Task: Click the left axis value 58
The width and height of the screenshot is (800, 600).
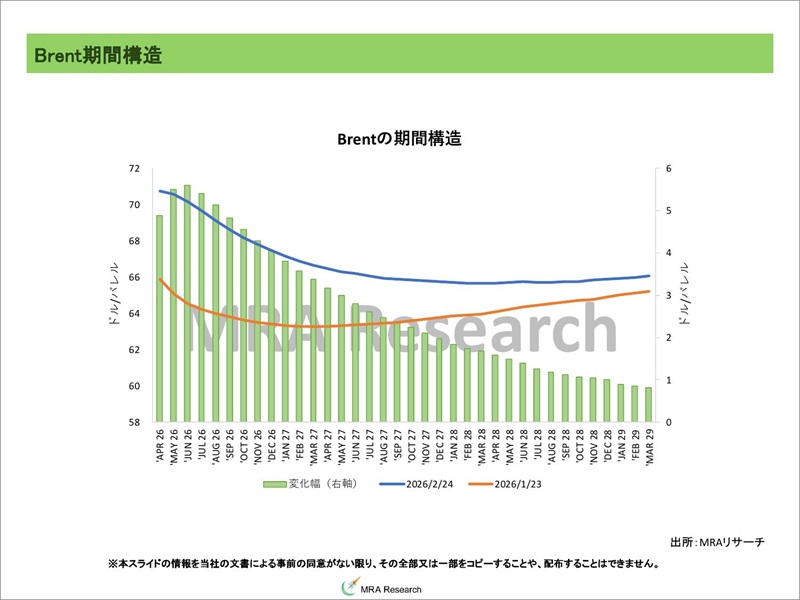Action: 133,422
